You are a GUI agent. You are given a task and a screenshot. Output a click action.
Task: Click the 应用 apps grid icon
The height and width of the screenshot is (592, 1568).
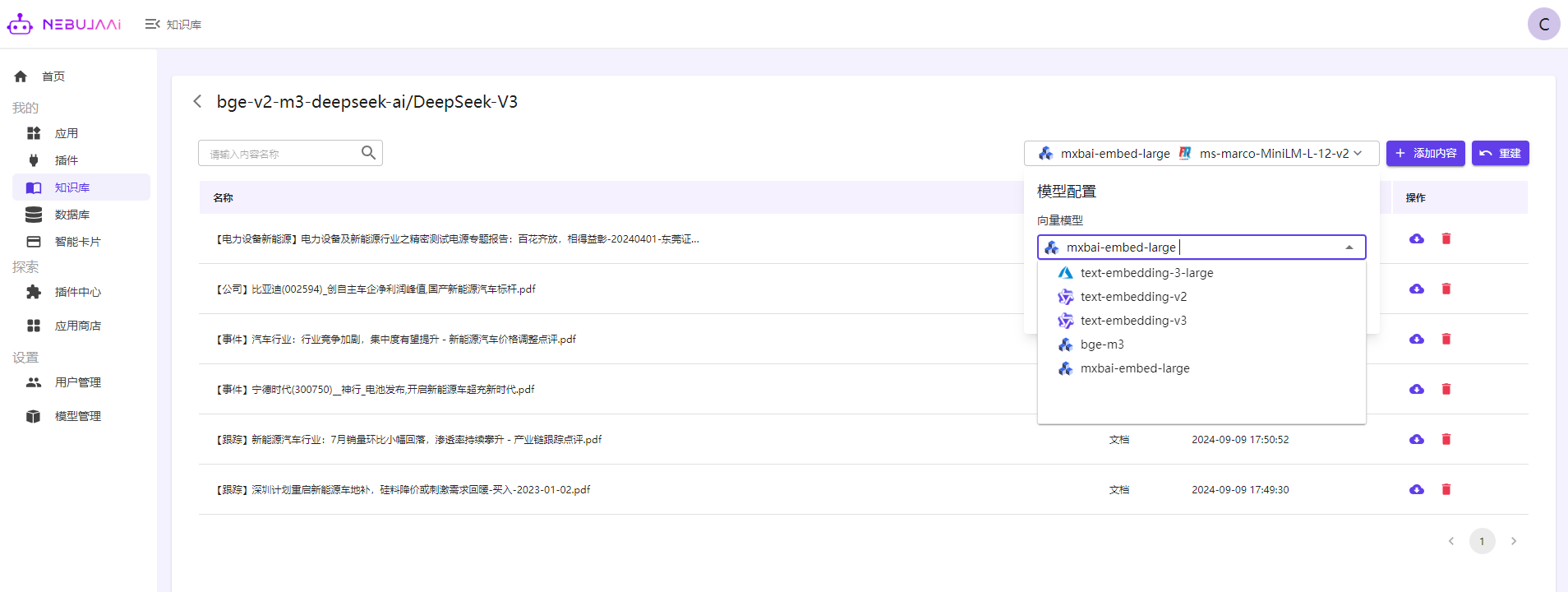[x=34, y=133]
